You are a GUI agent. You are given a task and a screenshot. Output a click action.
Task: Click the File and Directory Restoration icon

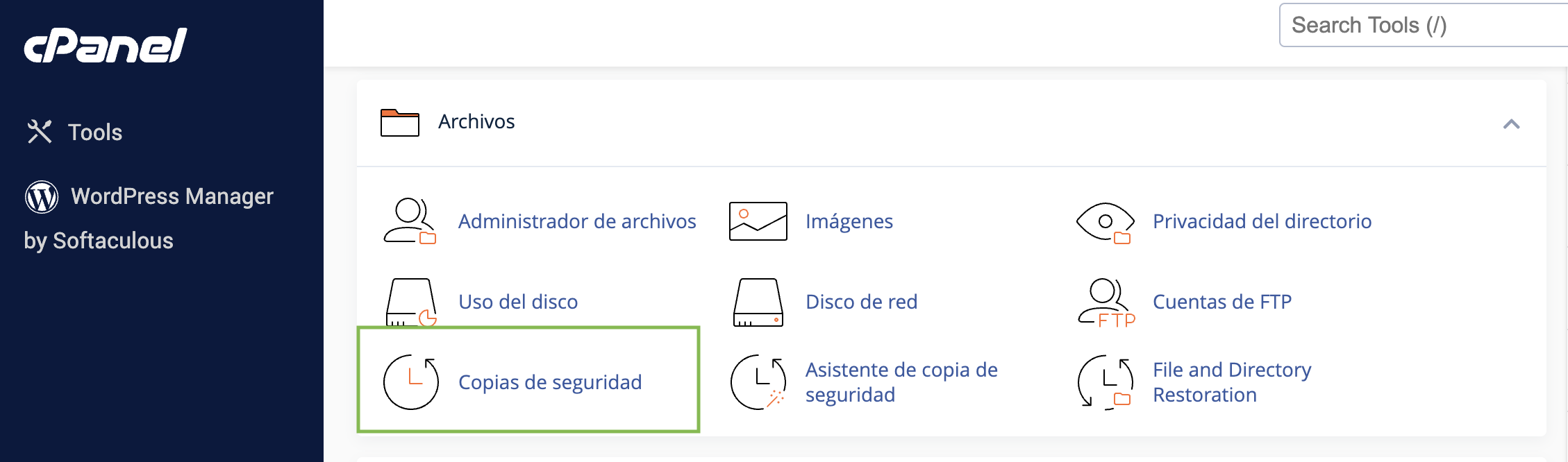click(1106, 382)
